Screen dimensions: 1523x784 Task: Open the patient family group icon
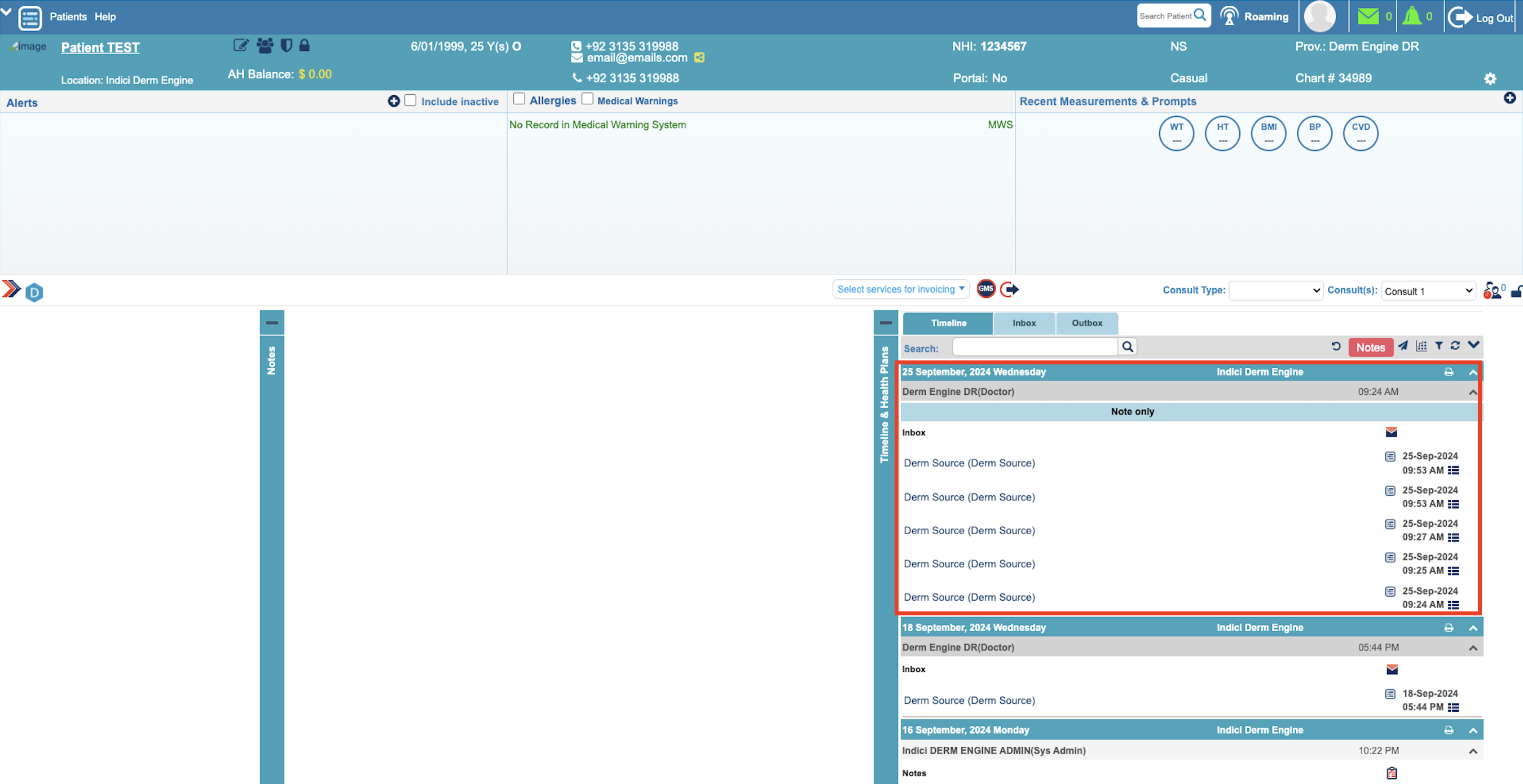pos(265,46)
